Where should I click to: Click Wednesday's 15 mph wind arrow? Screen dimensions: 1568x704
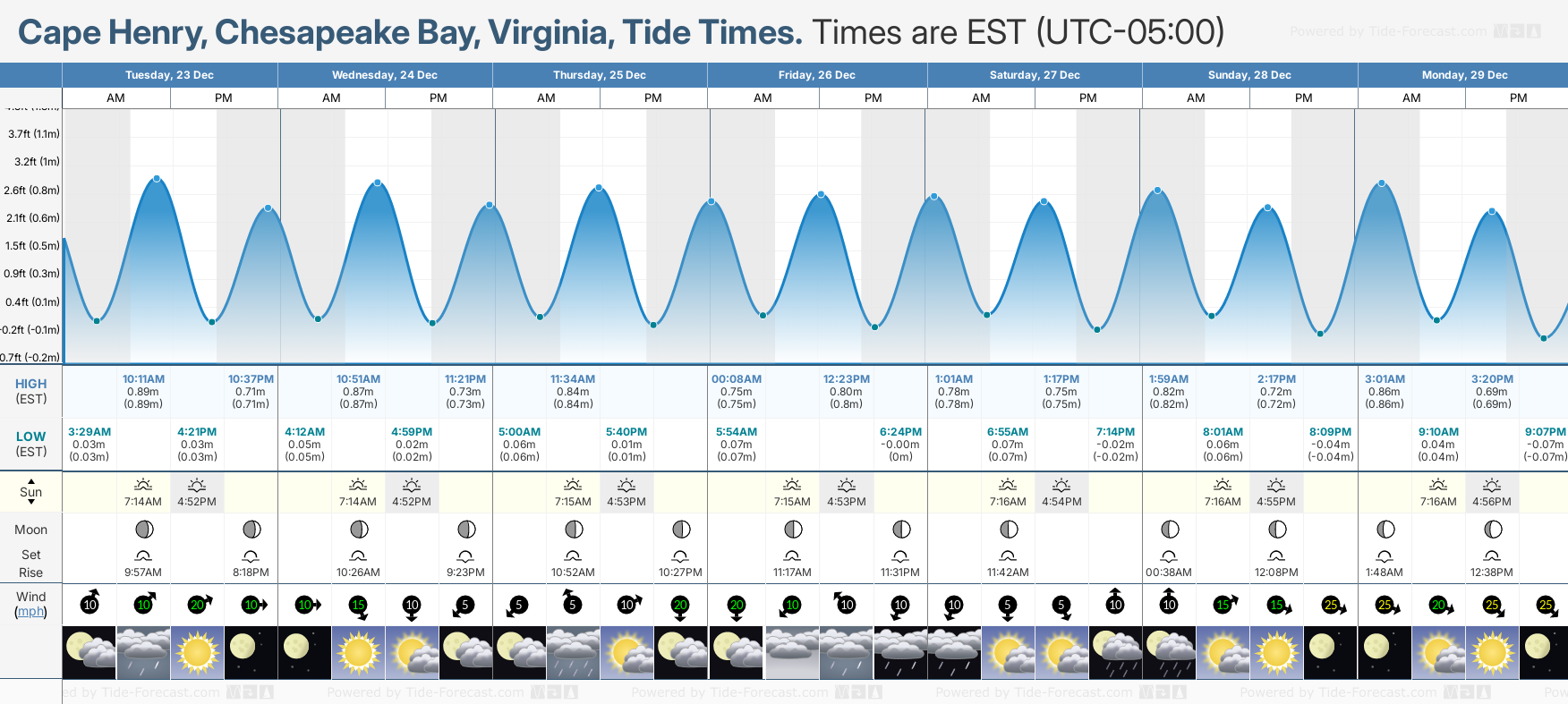[x=358, y=606]
